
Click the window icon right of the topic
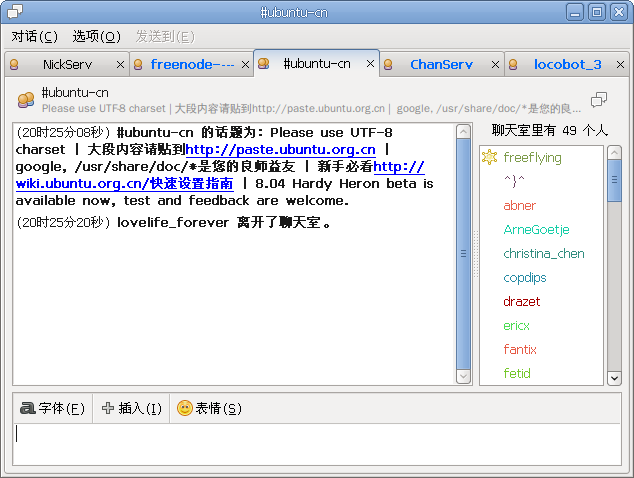(x=599, y=99)
